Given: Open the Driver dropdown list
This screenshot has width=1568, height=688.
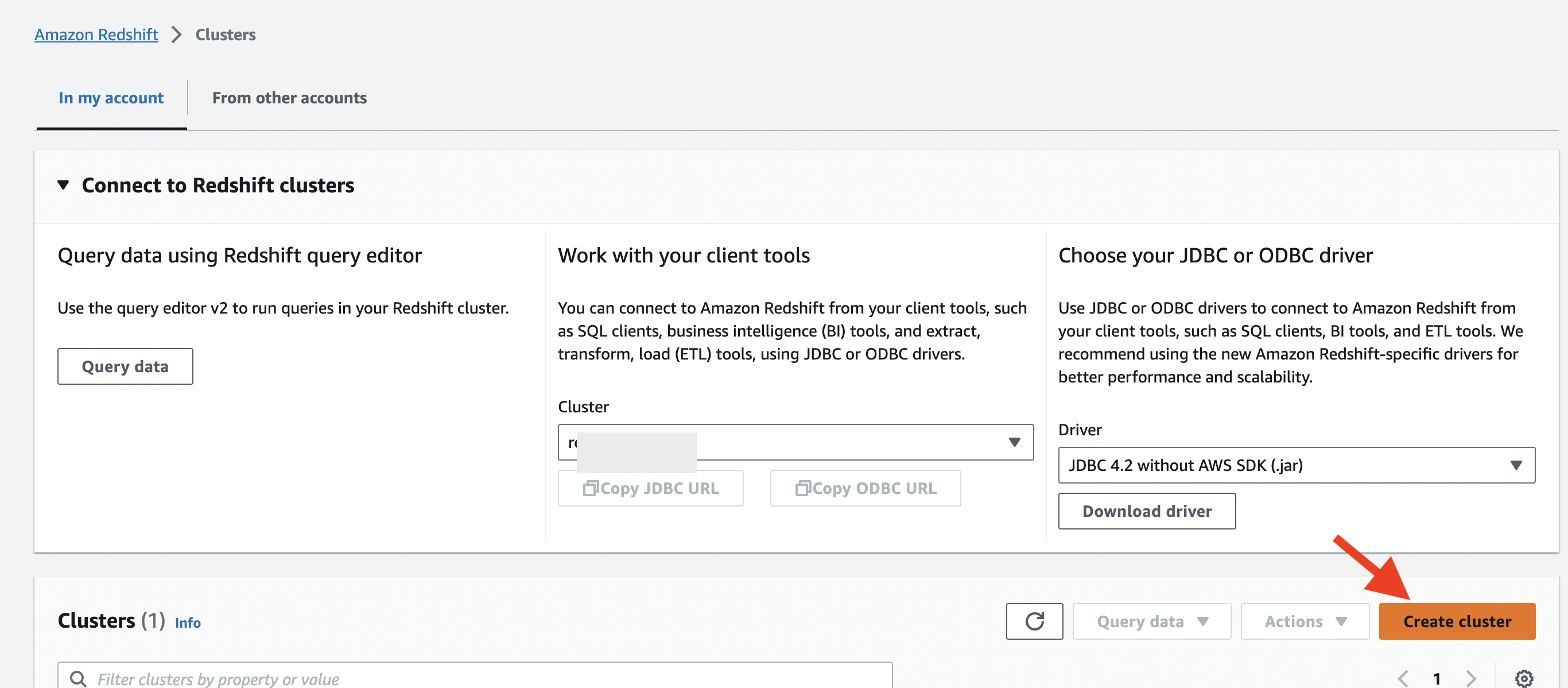Looking at the screenshot, I should (1296, 465).
